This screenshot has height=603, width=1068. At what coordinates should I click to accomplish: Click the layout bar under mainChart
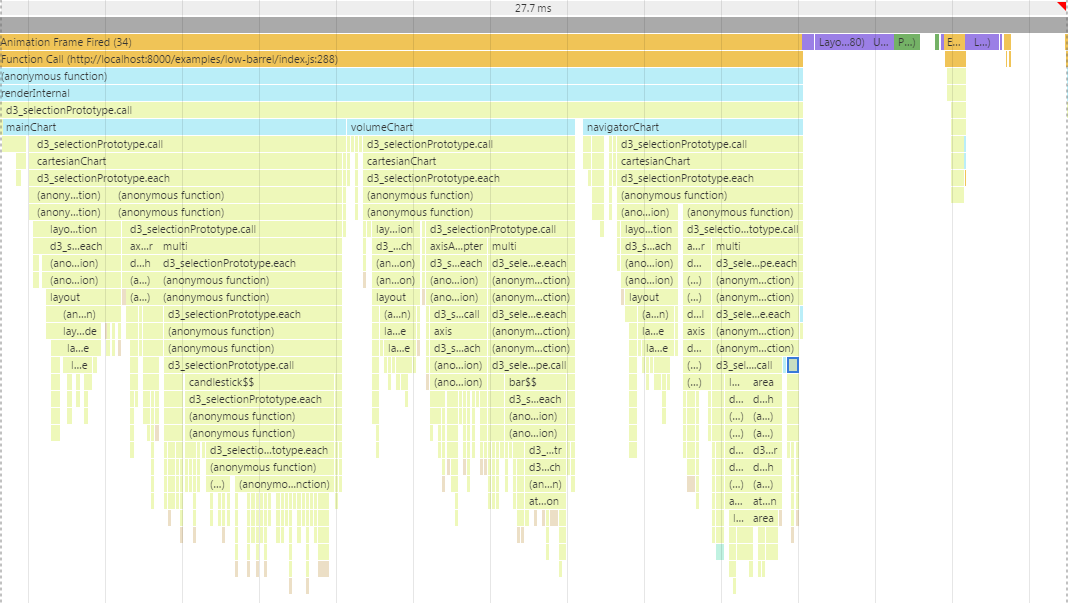[x=83, y=298]
